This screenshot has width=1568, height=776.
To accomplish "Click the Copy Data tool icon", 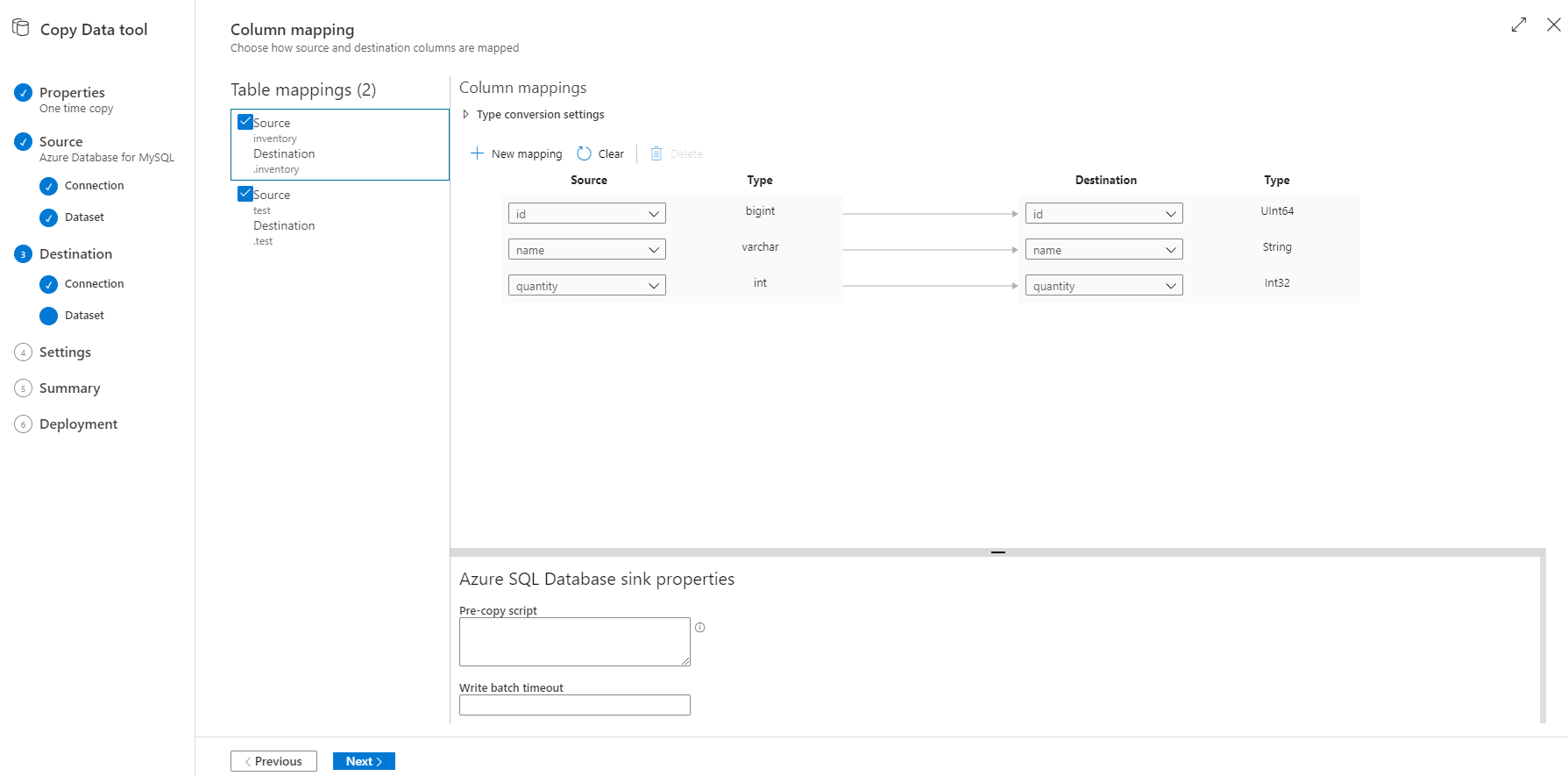I will coord(21,28).
